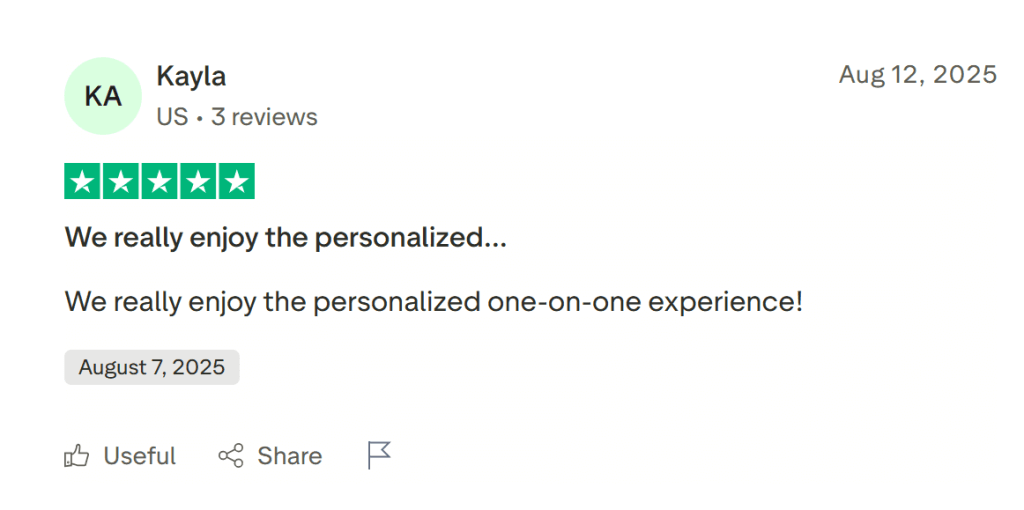Click the US country label

click(x=172, y=117)
